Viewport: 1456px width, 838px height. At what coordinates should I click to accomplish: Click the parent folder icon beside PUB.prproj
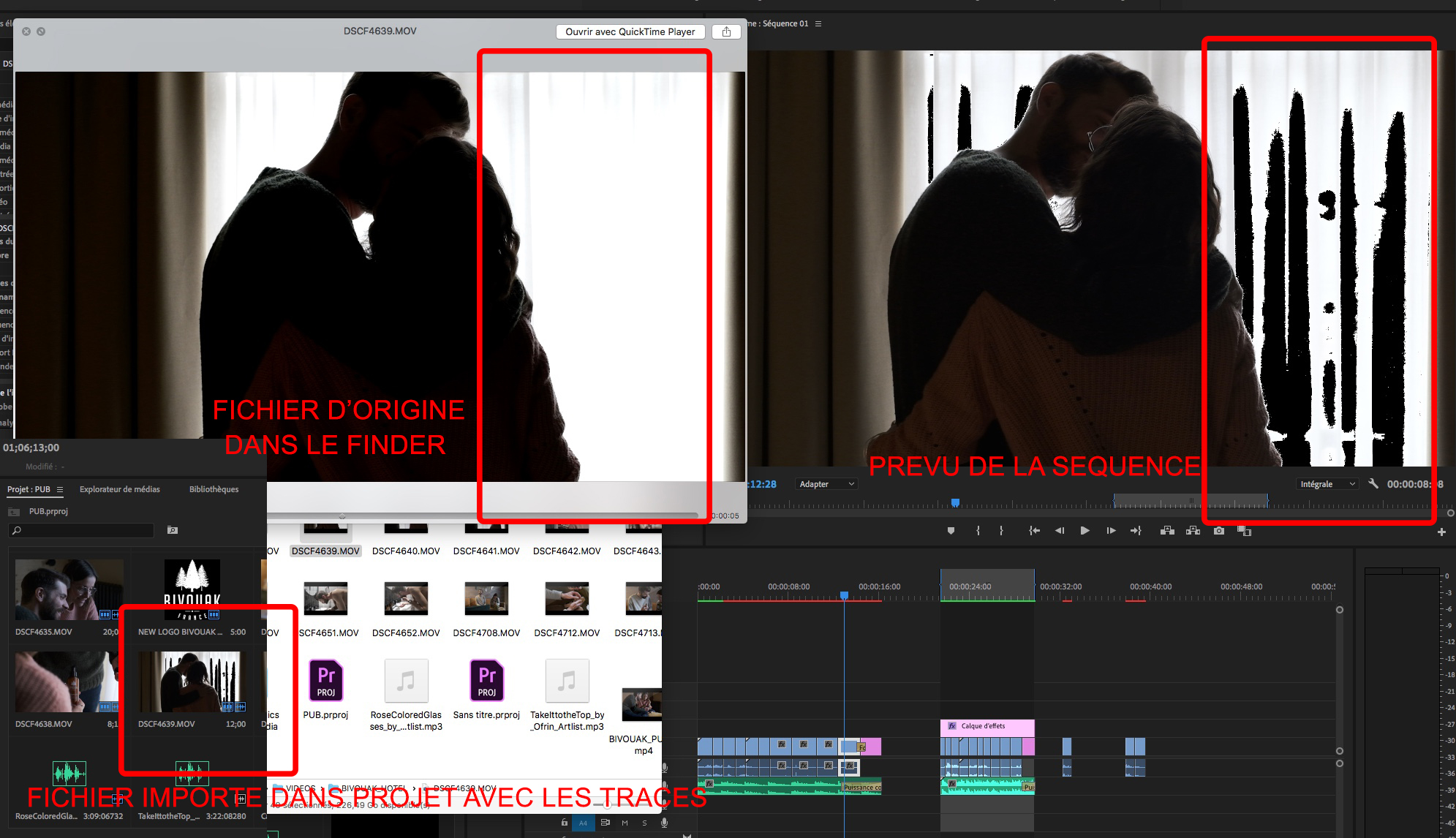(14, 511)
